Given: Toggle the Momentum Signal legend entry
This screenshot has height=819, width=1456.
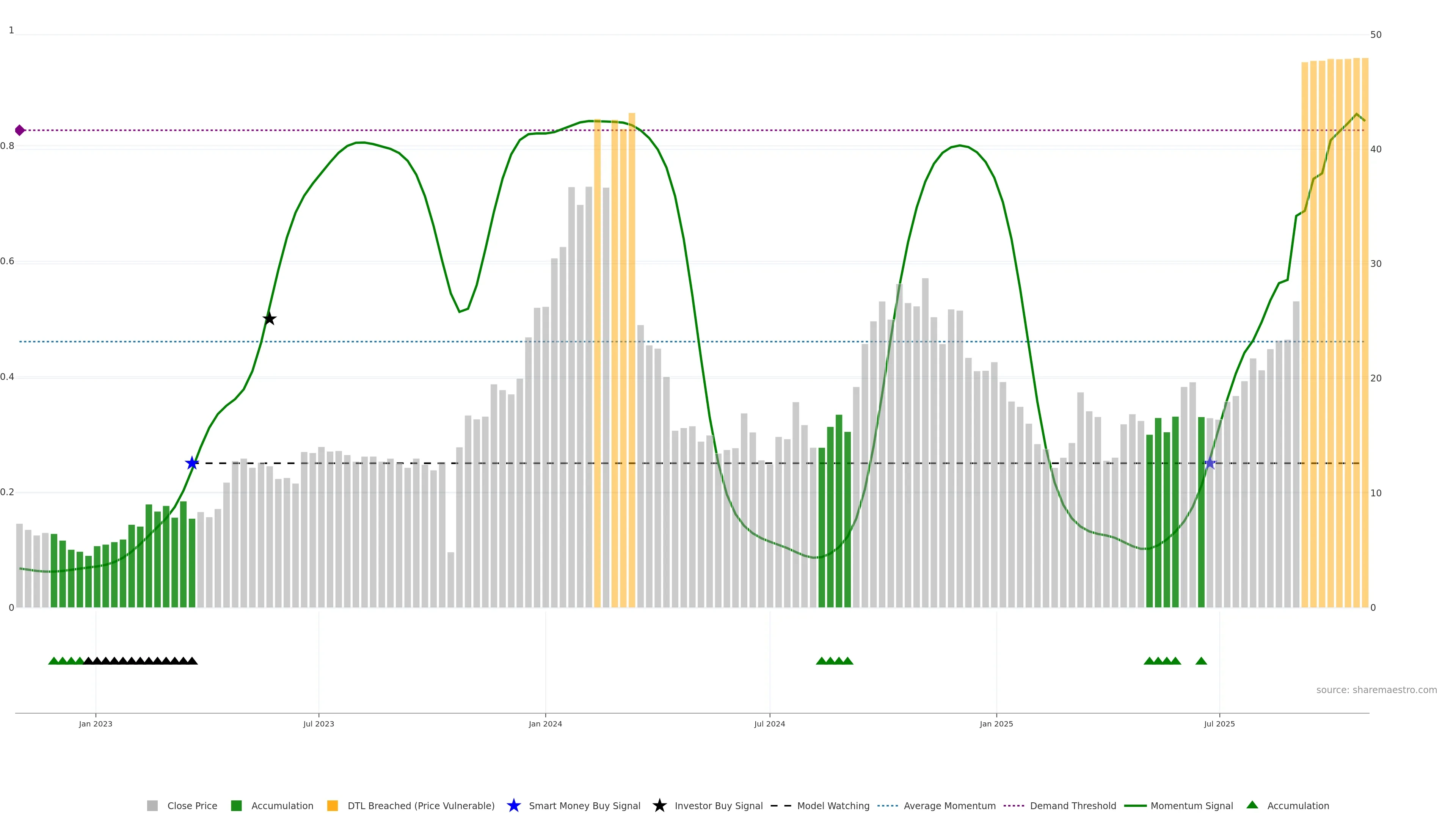Looking at the screenshot, I should [x=1191, y=805].
